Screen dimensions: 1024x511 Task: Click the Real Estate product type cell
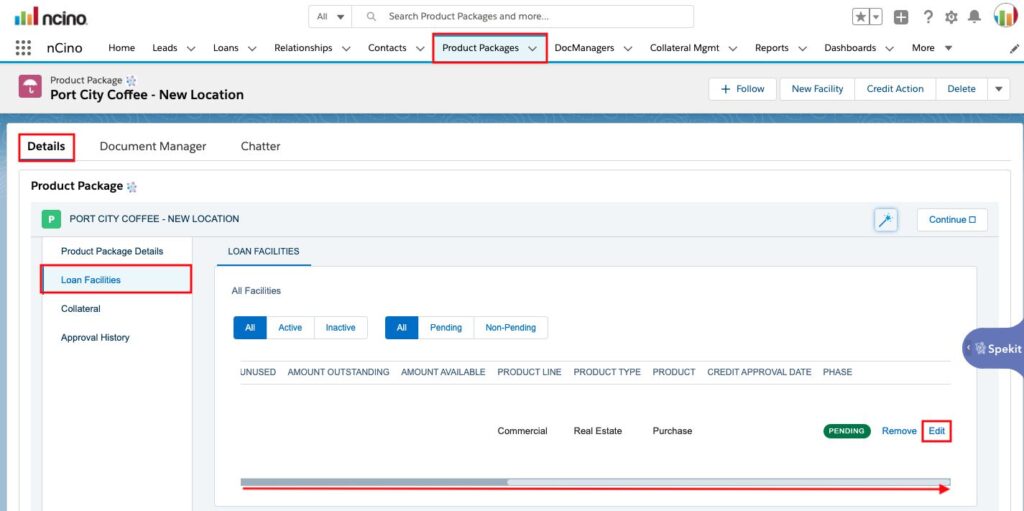pyautogui.click(x=598, y=431)
